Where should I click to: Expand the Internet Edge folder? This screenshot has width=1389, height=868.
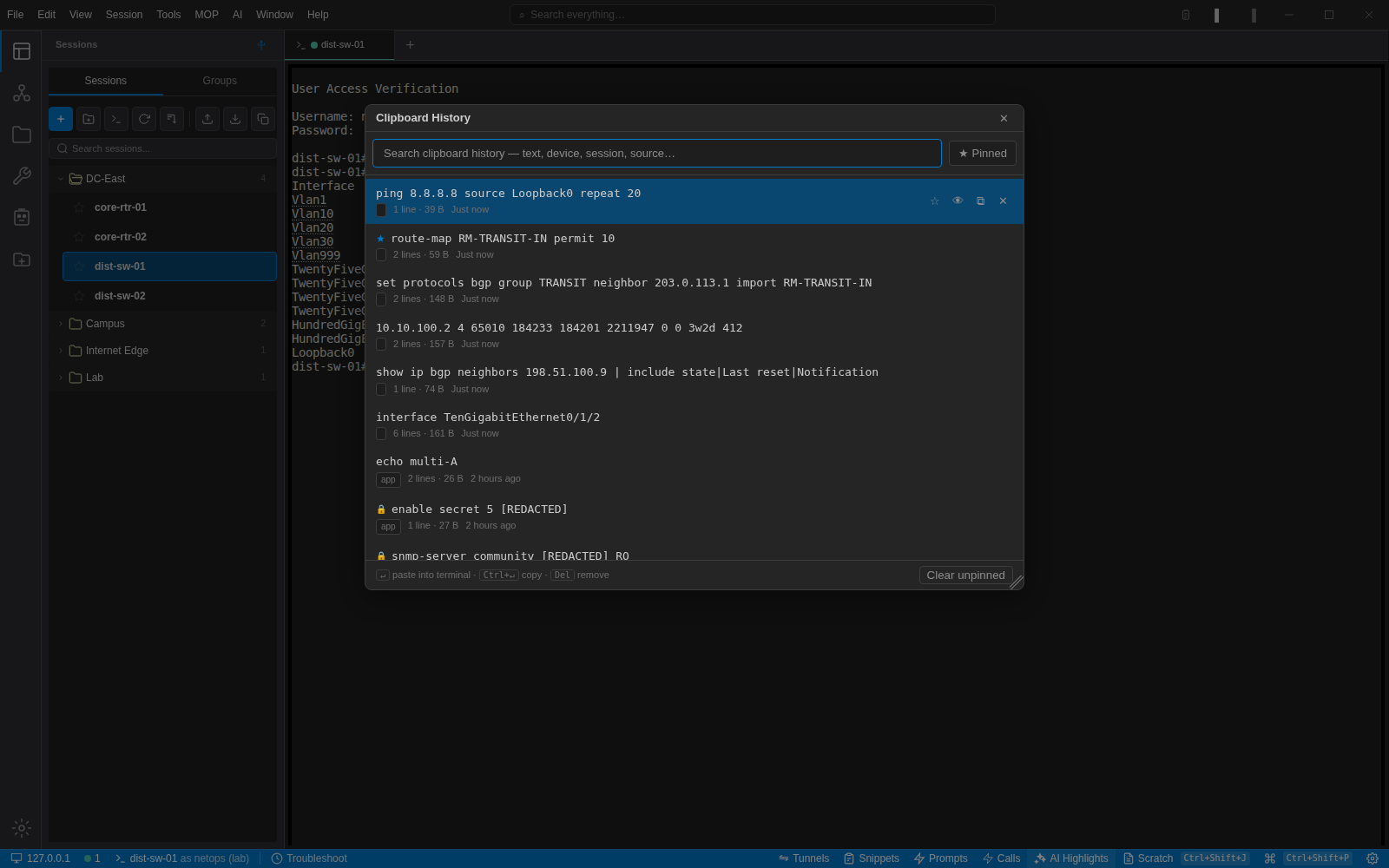pyautogui.click(x=61, y=351)
